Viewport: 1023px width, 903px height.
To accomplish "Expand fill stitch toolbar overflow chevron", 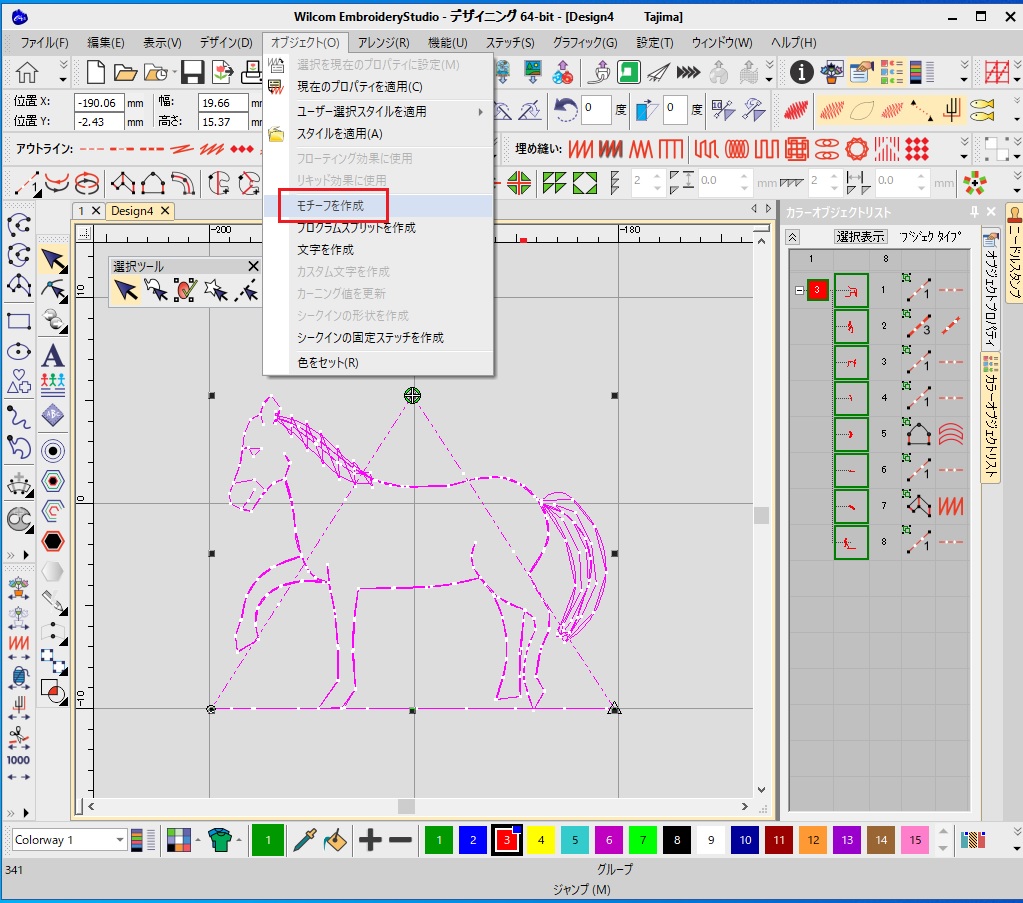I will (964, 149).
